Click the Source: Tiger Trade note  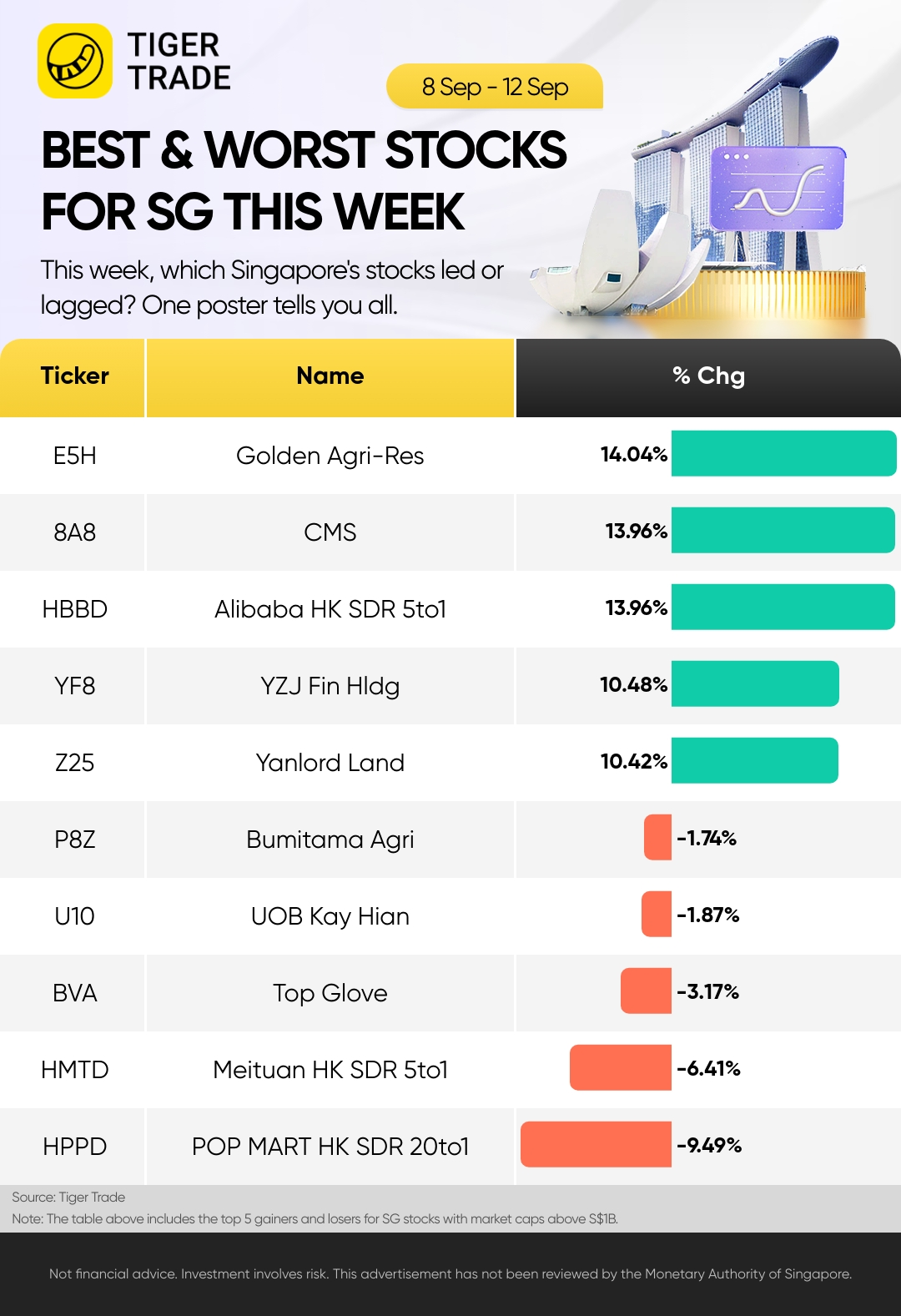pyautogui.click(x=68, y=1198)
